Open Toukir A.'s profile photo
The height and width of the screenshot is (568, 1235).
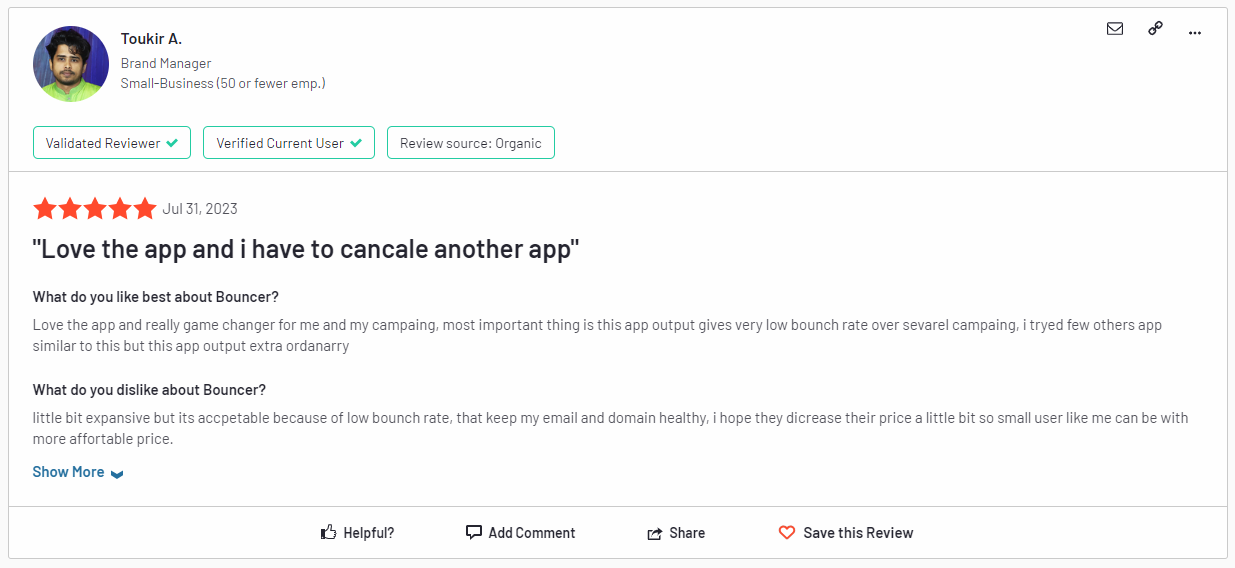click(71, 64)
